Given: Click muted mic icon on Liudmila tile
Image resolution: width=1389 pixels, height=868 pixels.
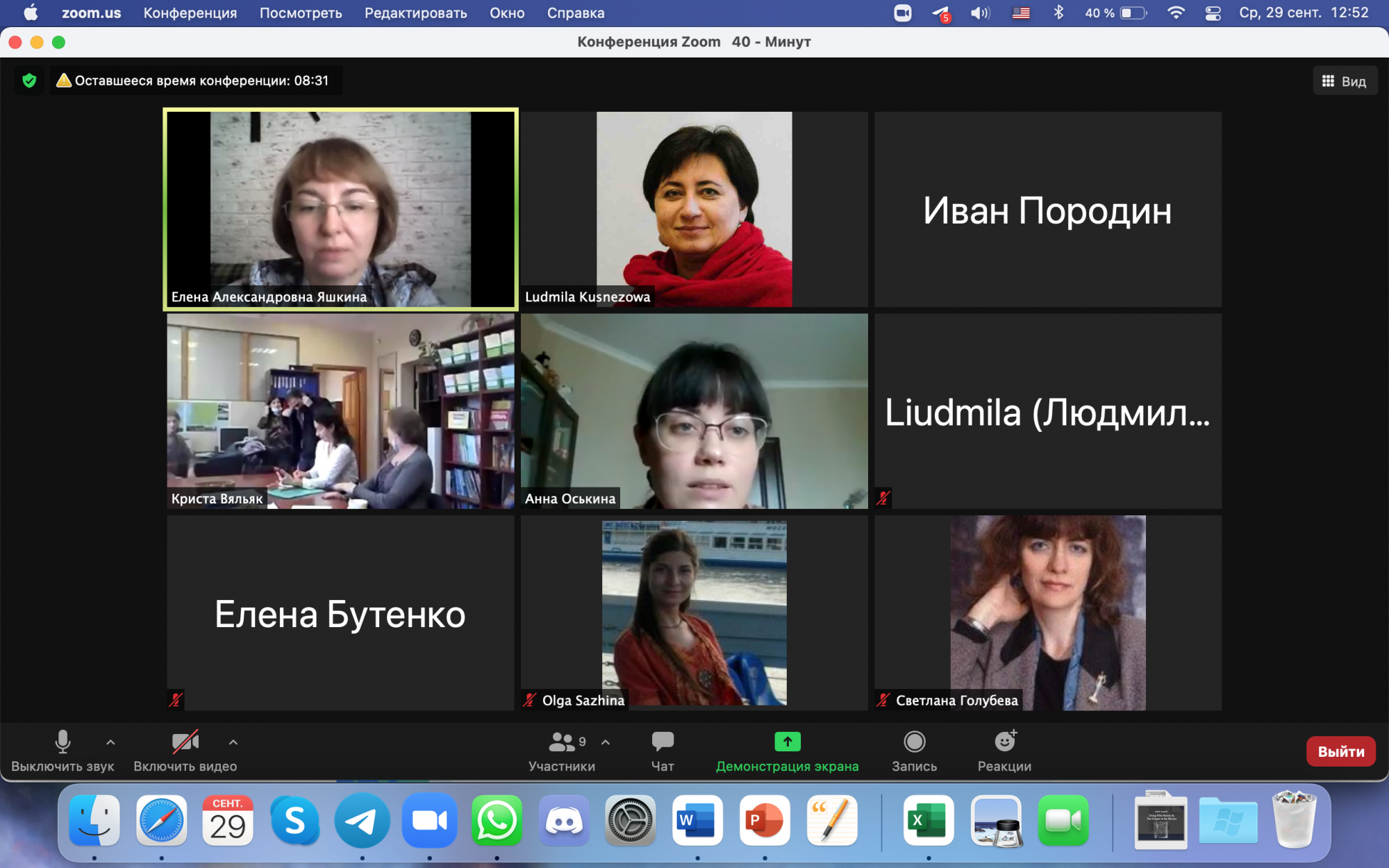Looking at the screenshot, I should coord(883,498).
